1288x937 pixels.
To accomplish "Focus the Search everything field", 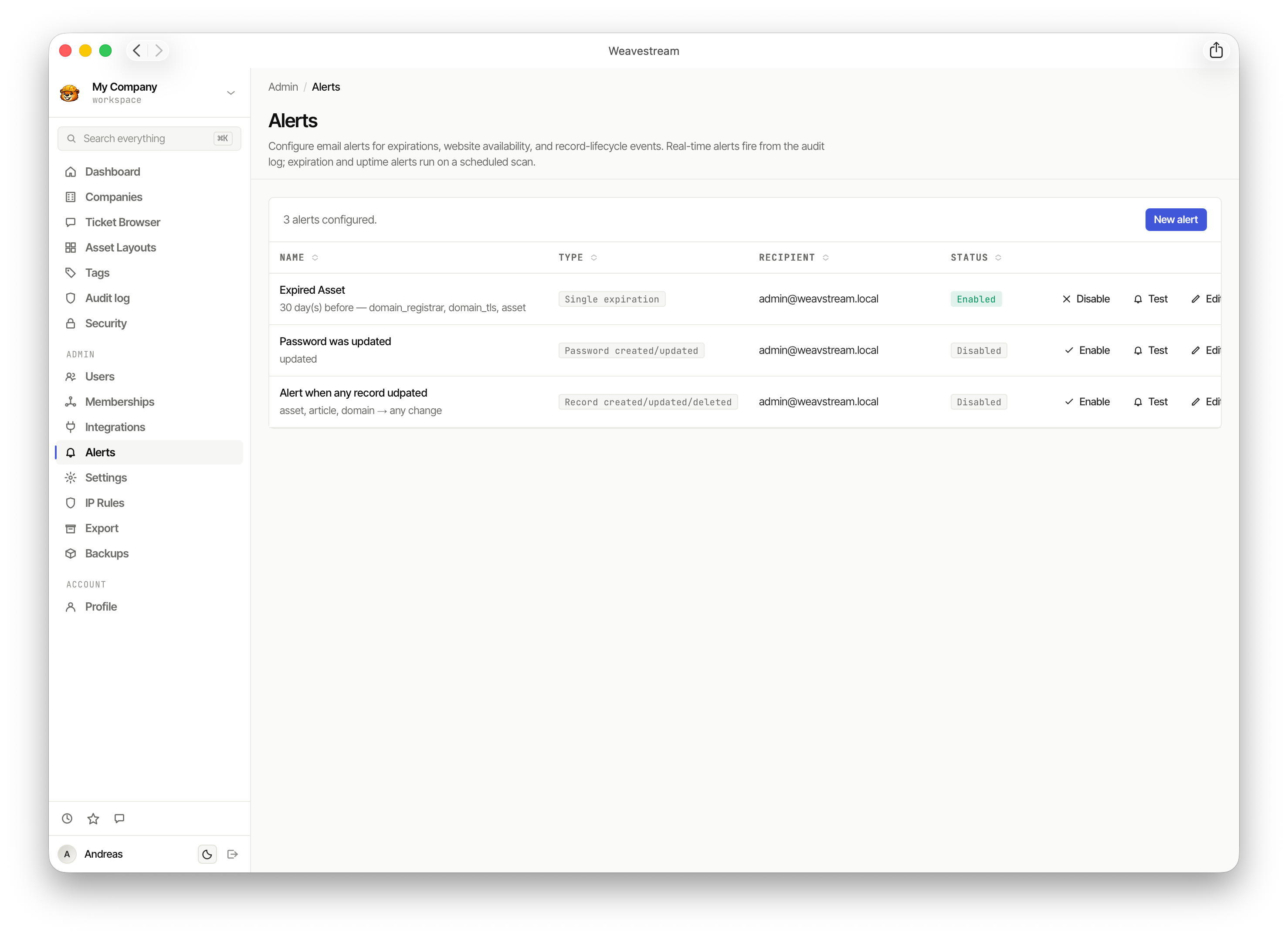I will (x=149, y=139).
